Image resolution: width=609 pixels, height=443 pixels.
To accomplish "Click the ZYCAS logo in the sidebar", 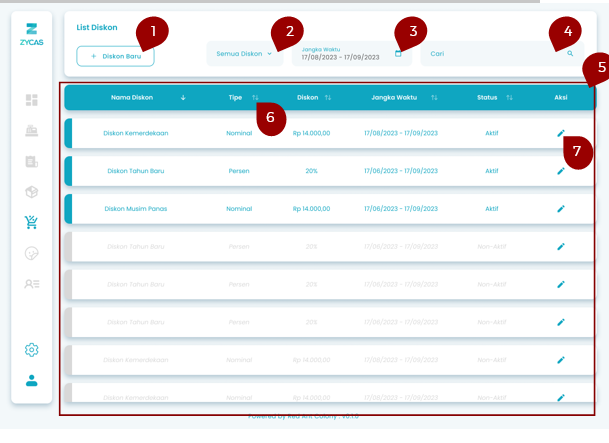I will pos(31,34).
